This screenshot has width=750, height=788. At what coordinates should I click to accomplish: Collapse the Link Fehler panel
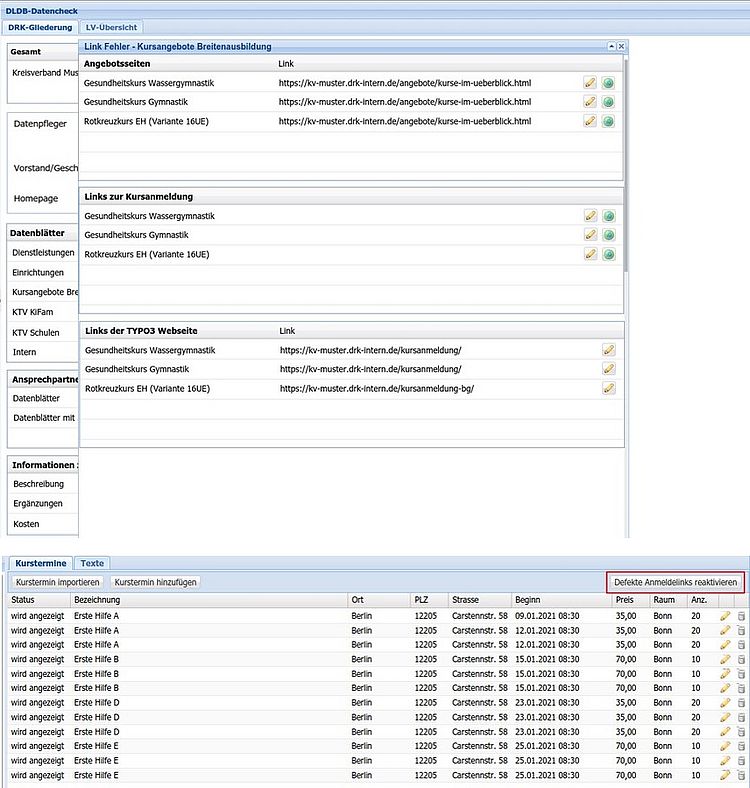[x=610, y=47]
